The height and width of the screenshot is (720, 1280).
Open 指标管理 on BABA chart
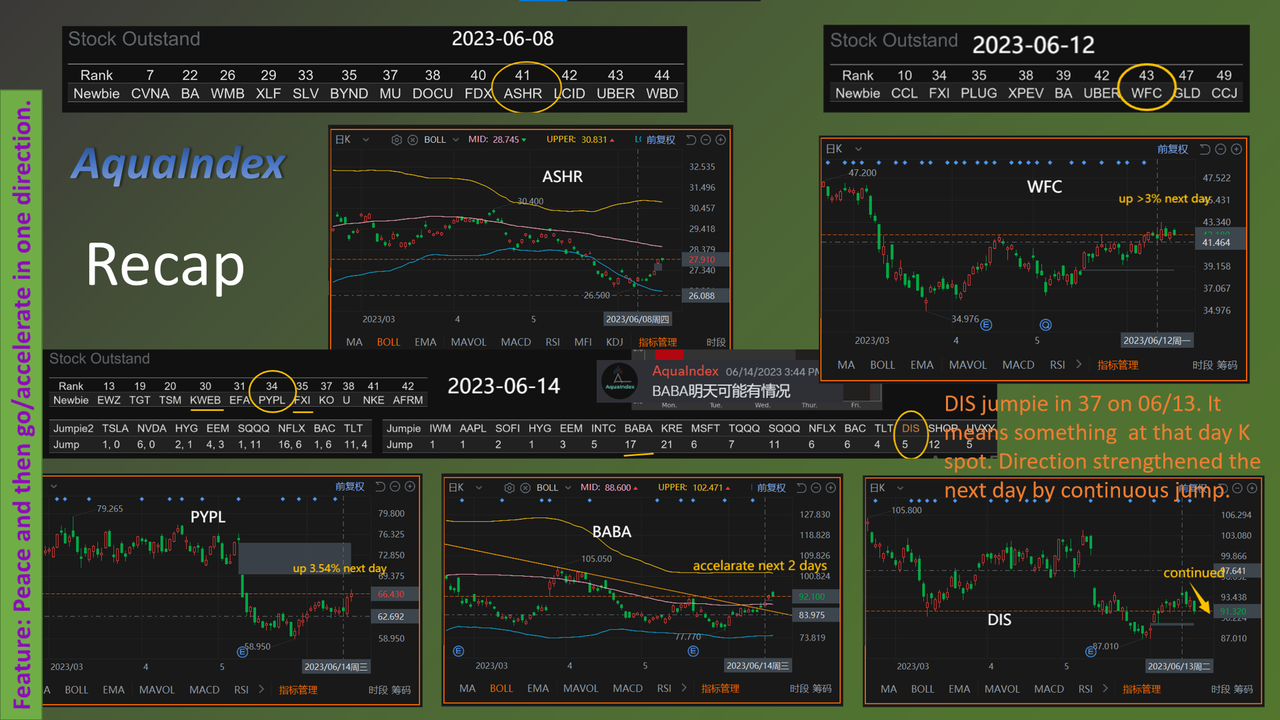[x=721, y=688]
